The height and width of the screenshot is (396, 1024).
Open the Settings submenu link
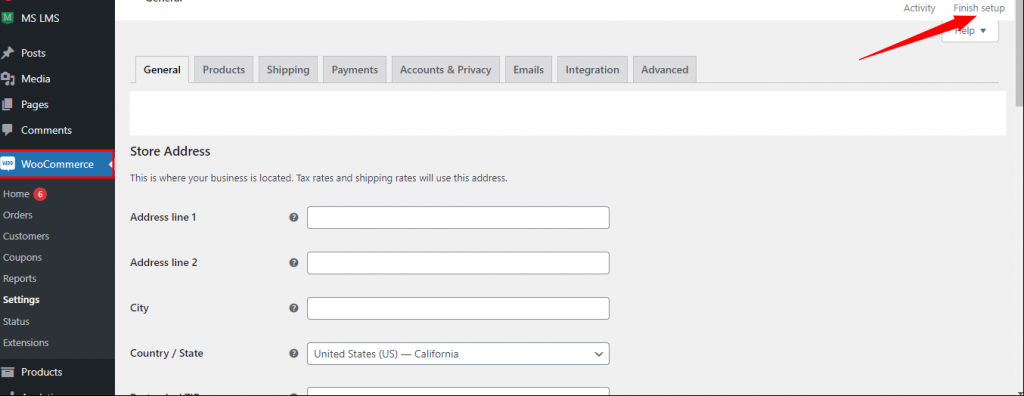pyautogui.click(x=21, y=300)
